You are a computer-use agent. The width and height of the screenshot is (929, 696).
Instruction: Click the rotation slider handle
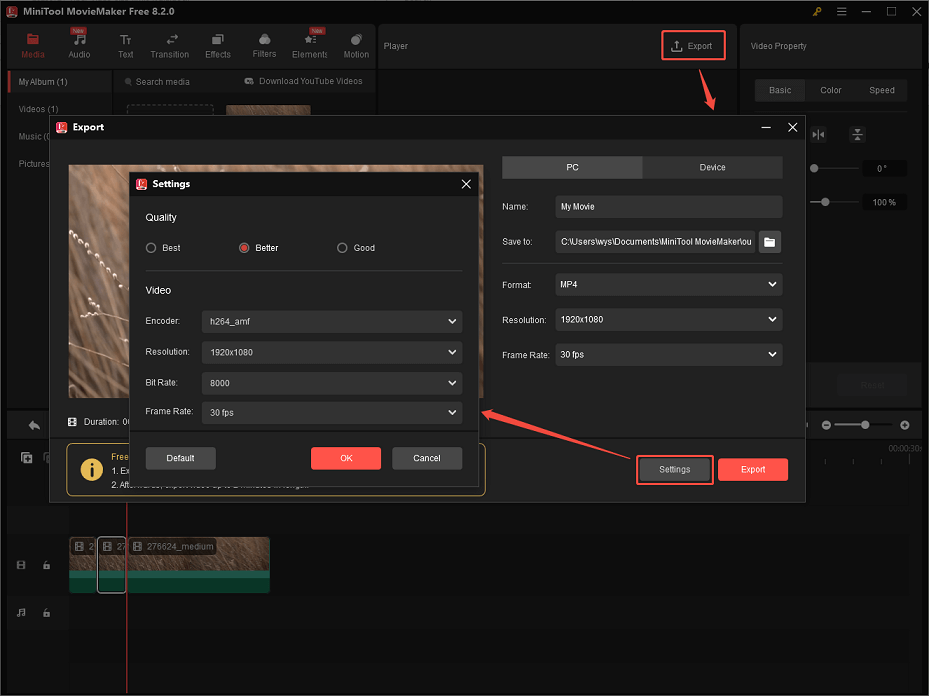tap(814, 168)
